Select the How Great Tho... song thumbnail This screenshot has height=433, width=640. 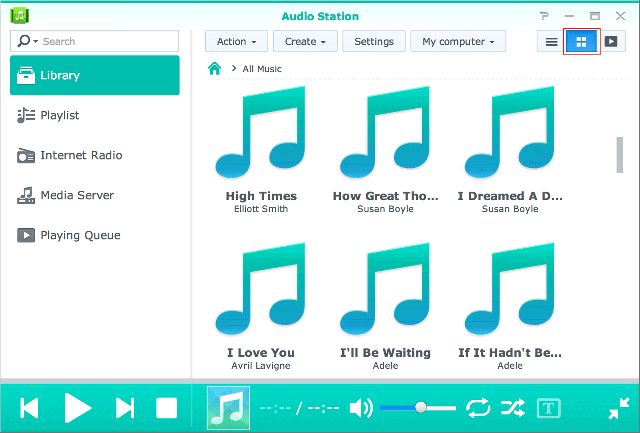pos(385,133)
